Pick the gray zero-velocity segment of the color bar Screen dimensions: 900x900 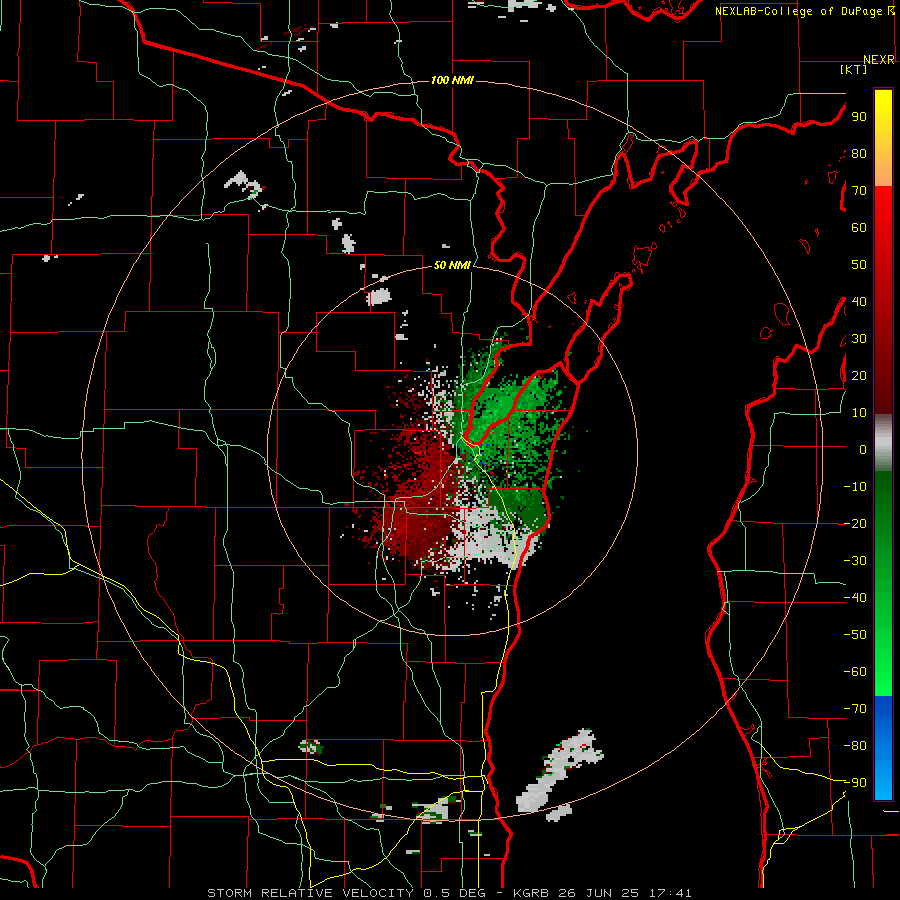point(883,443)
